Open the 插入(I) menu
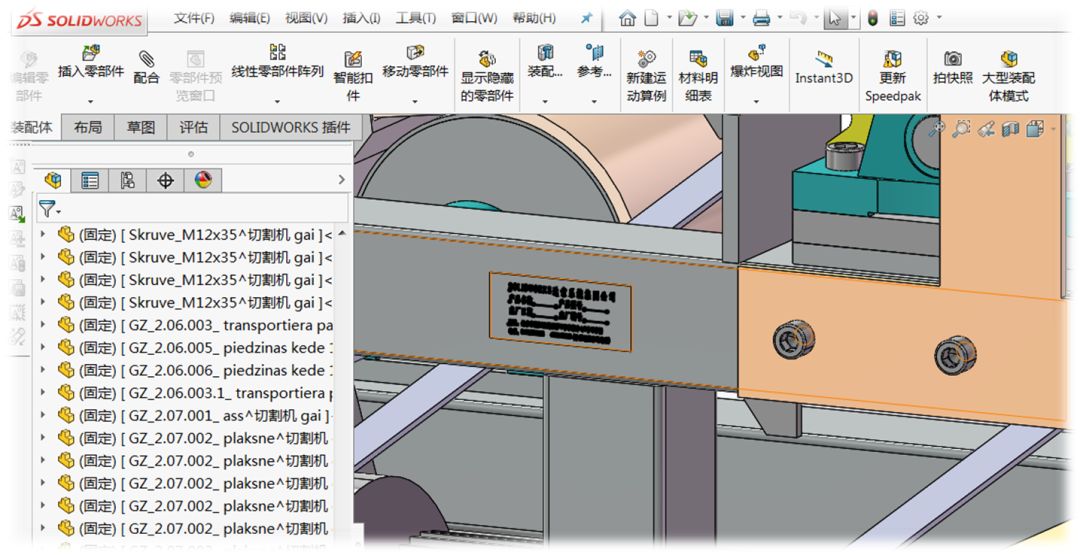This screenshot has width=1080, height=555. [362, 19]
